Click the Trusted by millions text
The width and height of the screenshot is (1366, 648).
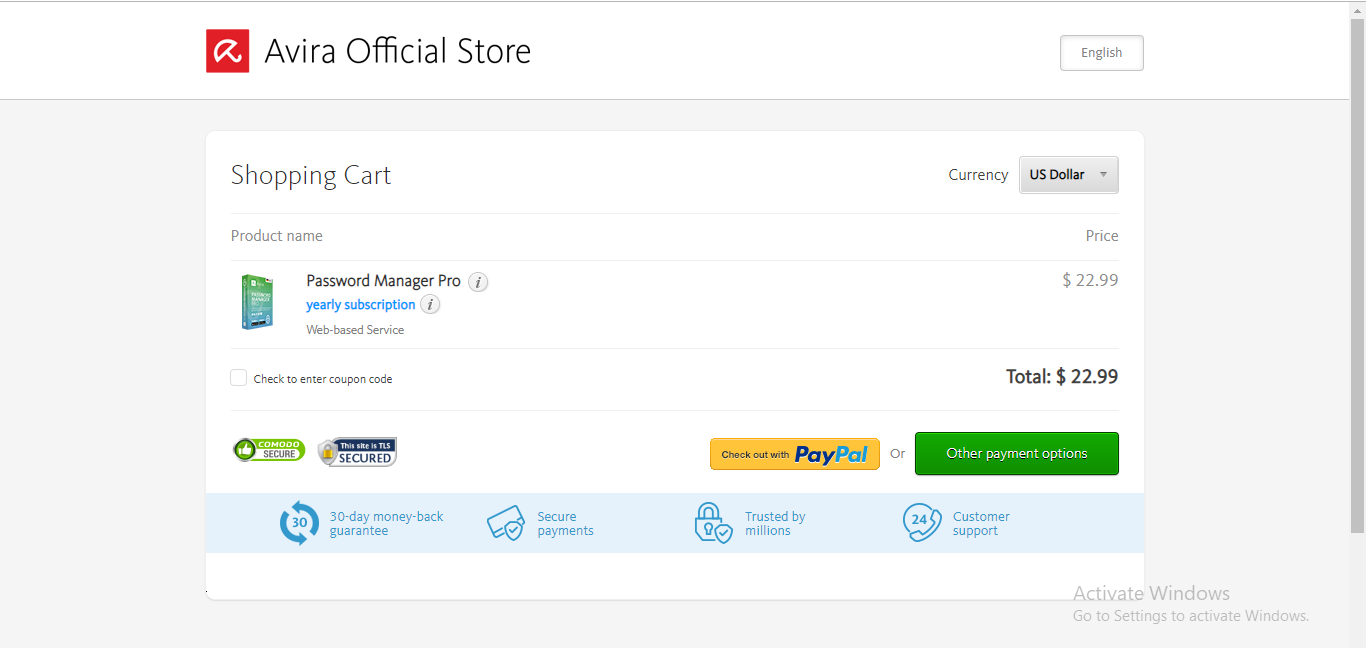click(x=775, y=524)
